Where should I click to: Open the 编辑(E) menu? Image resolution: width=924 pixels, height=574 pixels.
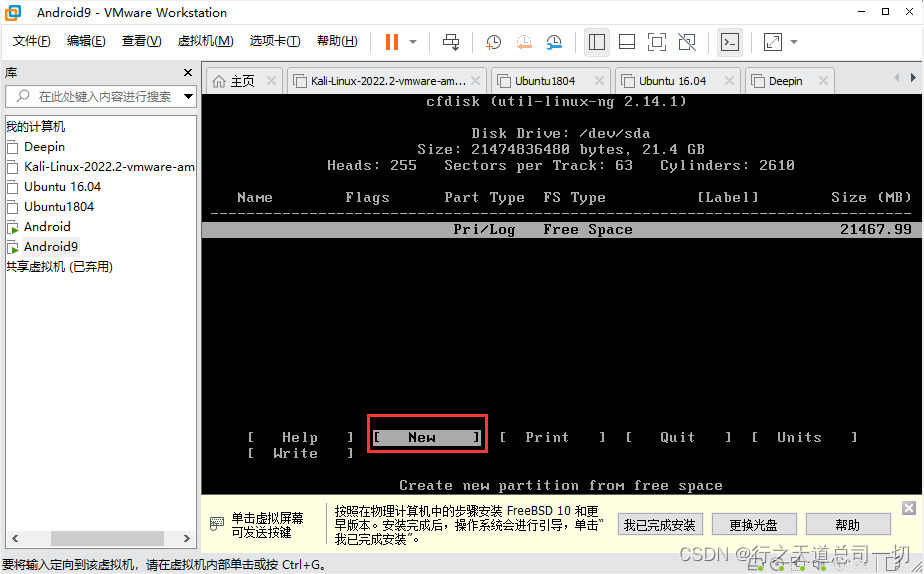coord(86,41)
